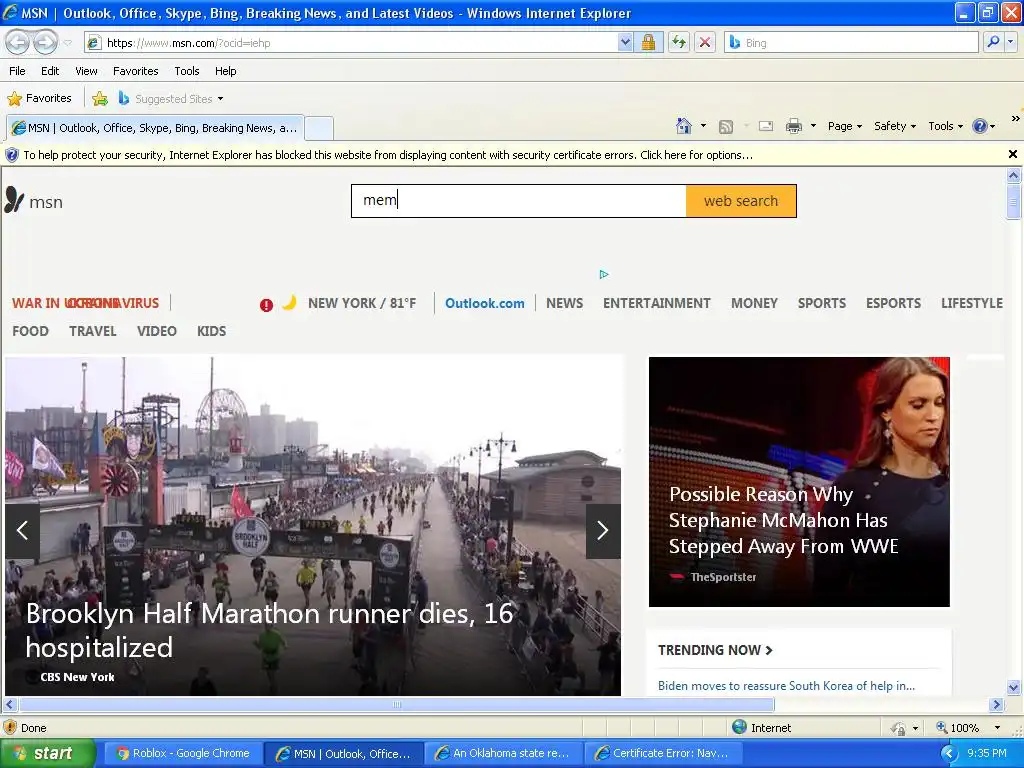Open the File menu
The image size is (1024, 768).
[18, 71]
